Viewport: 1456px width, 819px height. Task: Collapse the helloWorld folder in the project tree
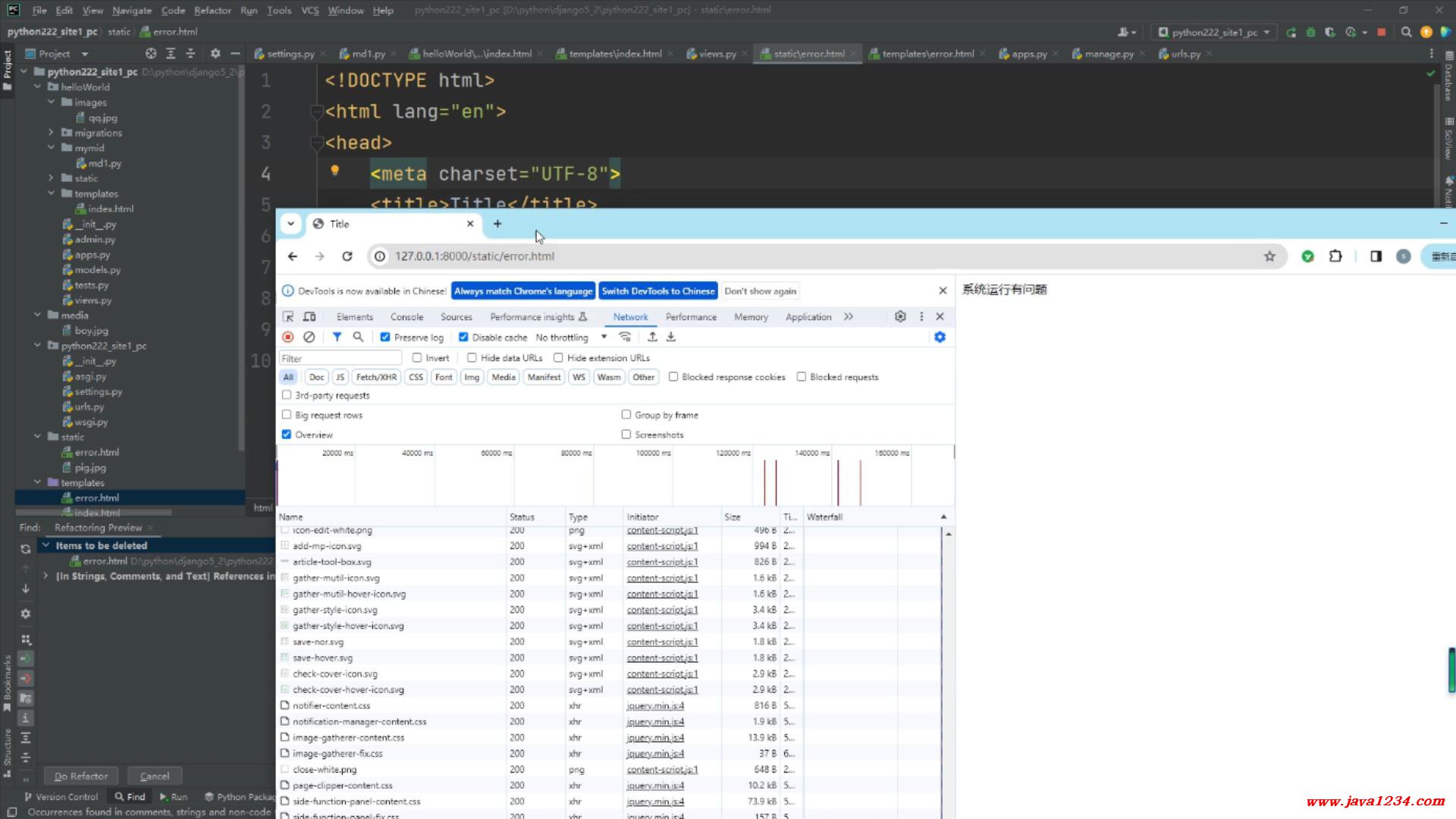[x=38, y=87]
